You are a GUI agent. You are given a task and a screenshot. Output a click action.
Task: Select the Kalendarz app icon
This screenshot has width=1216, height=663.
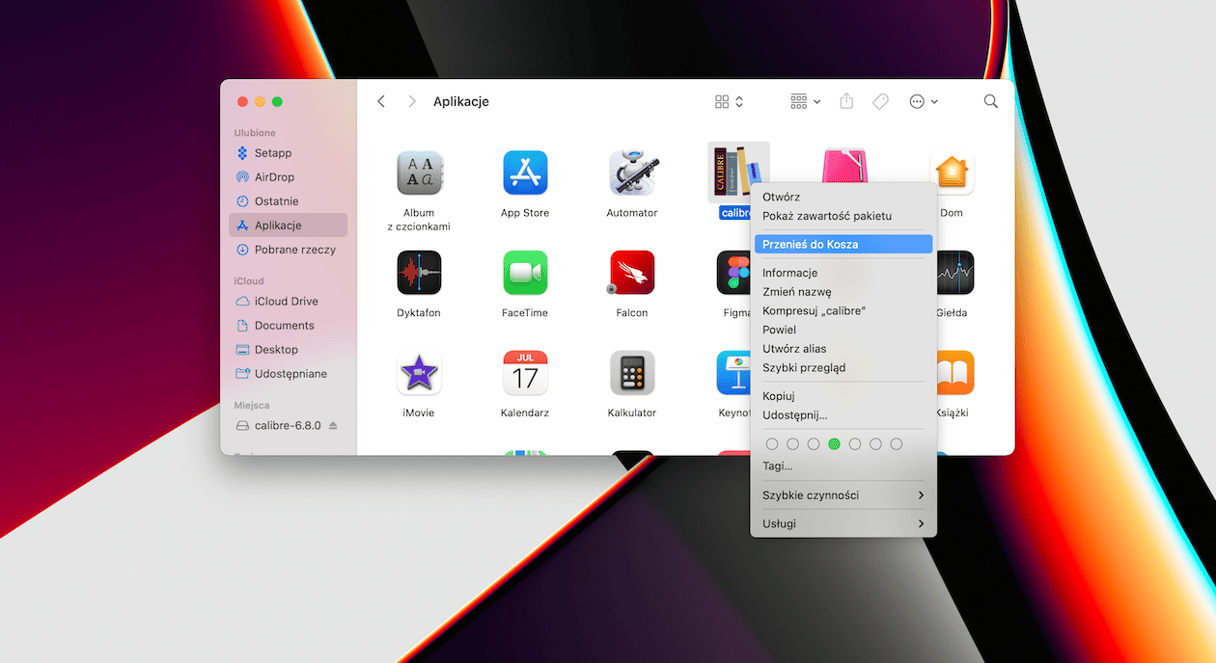tap(525, 373)
